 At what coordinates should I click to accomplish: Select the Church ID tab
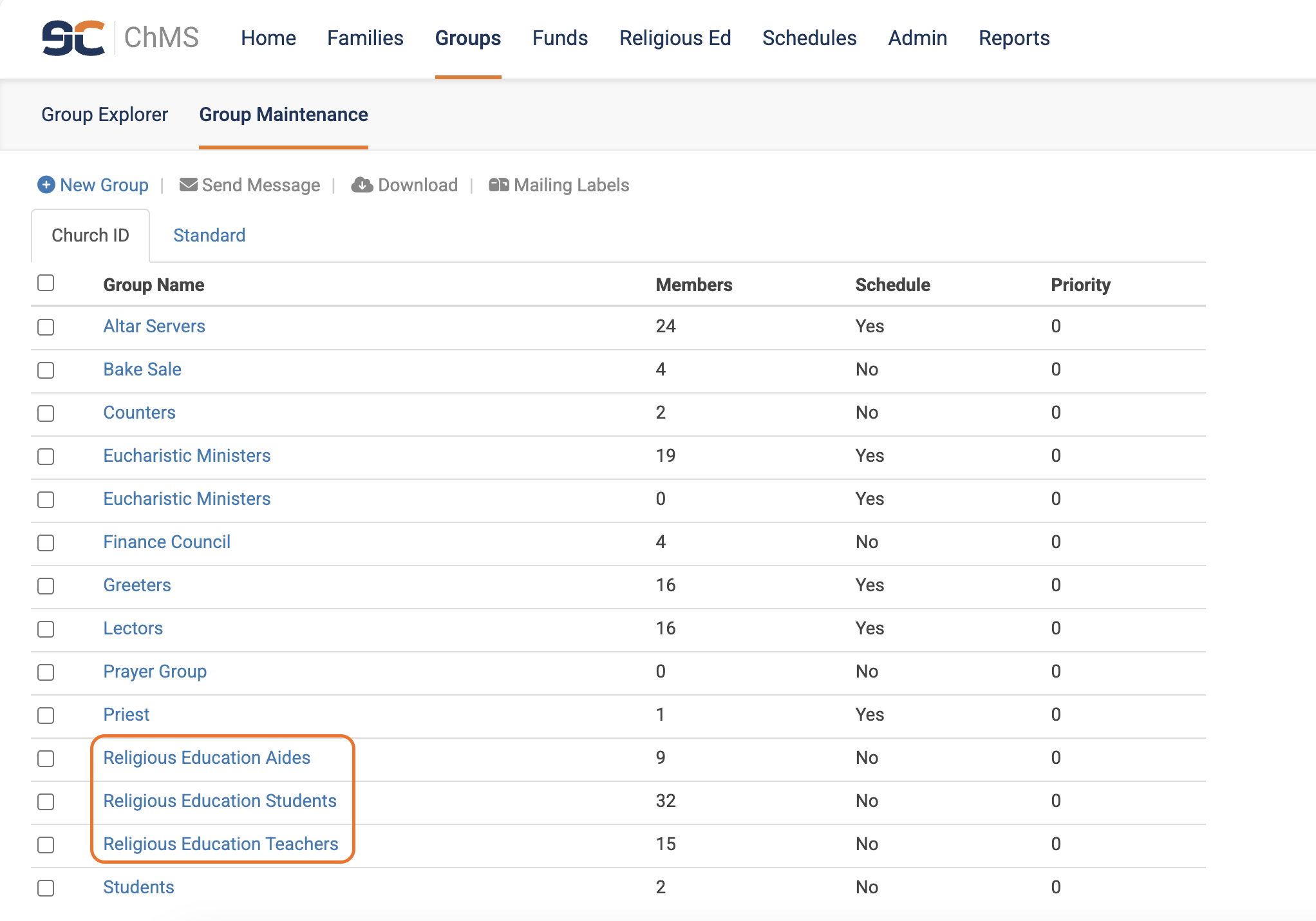[90, 235]
